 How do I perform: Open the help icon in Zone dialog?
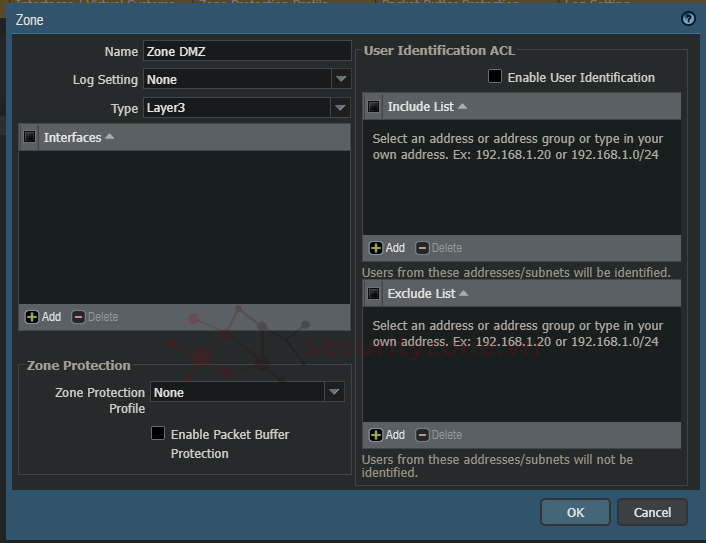point(688,19)
